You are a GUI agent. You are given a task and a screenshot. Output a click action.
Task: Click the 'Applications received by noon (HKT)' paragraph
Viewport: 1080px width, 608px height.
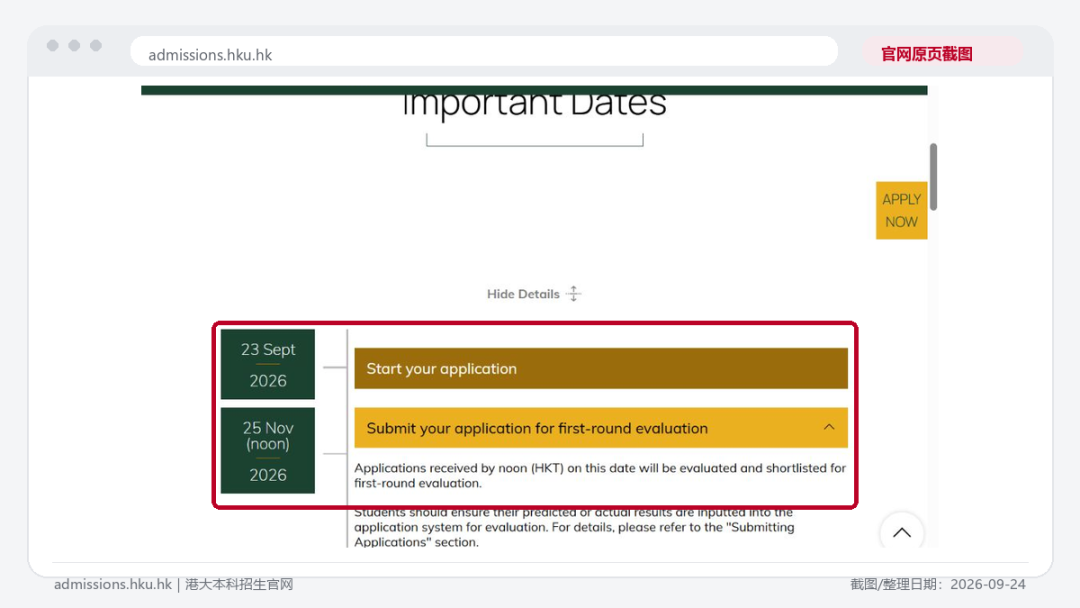[600, 475]
